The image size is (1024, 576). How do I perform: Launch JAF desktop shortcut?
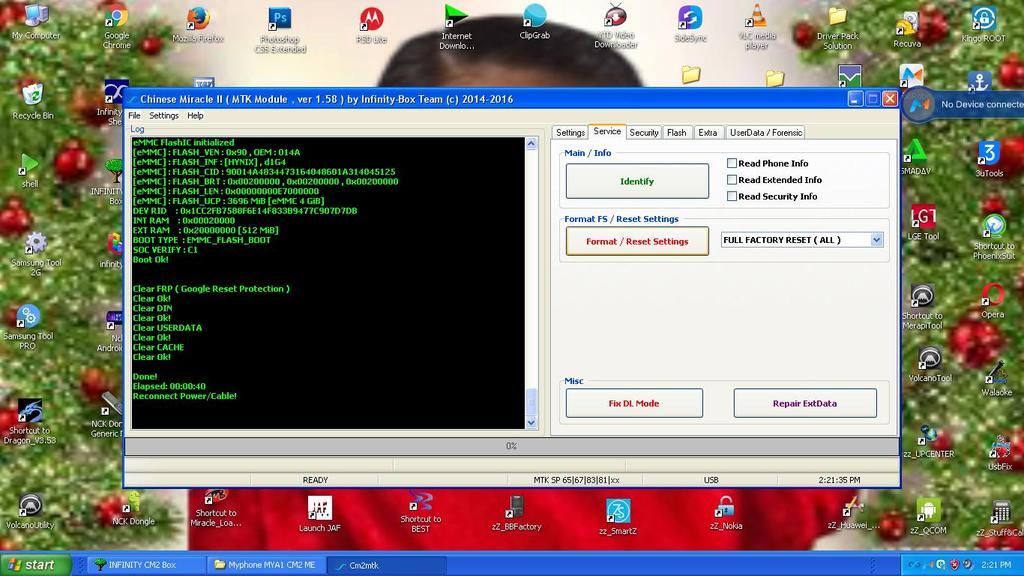(x=319, y=514)
